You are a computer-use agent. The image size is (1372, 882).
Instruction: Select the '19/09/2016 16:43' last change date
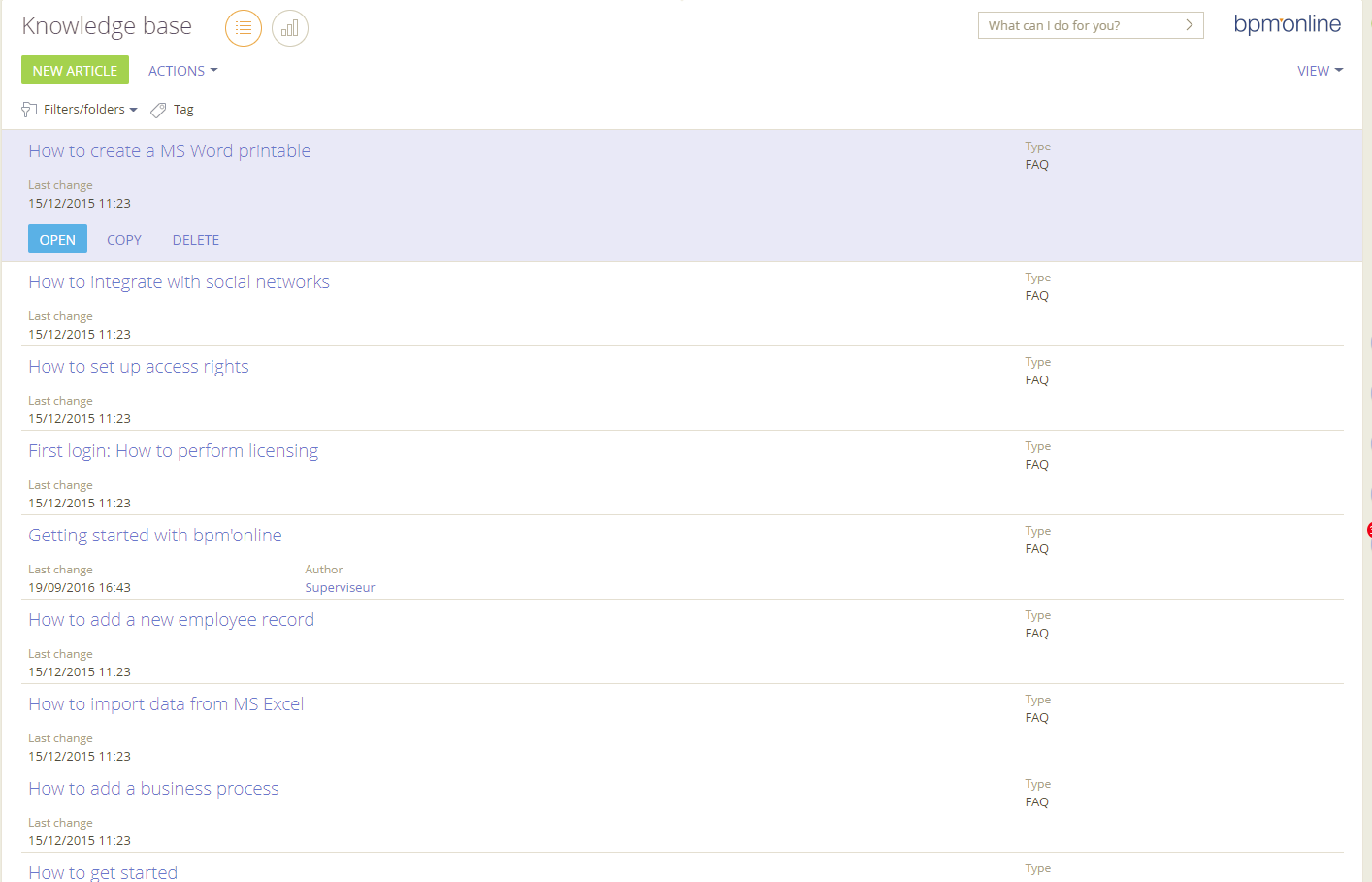[80, 588]
